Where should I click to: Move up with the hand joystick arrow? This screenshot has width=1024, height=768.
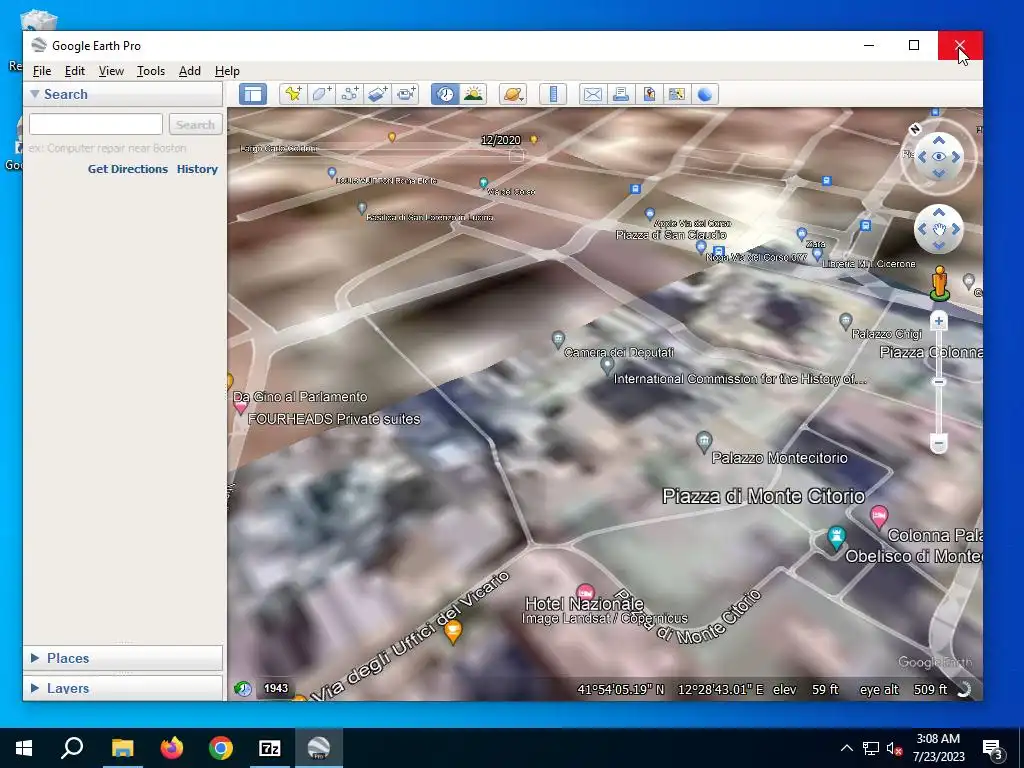click(938, 212)
